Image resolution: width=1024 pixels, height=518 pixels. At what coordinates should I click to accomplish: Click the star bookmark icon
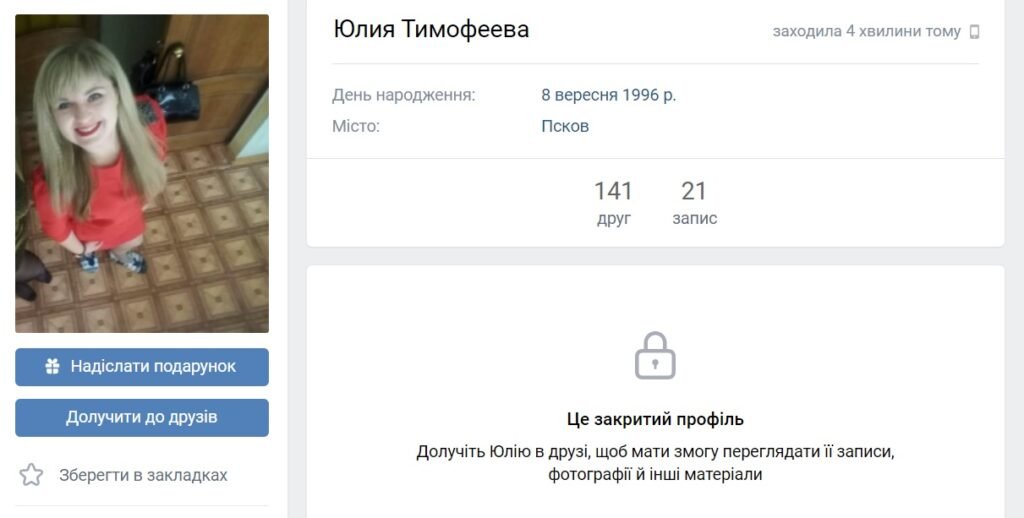click(31, 475)
